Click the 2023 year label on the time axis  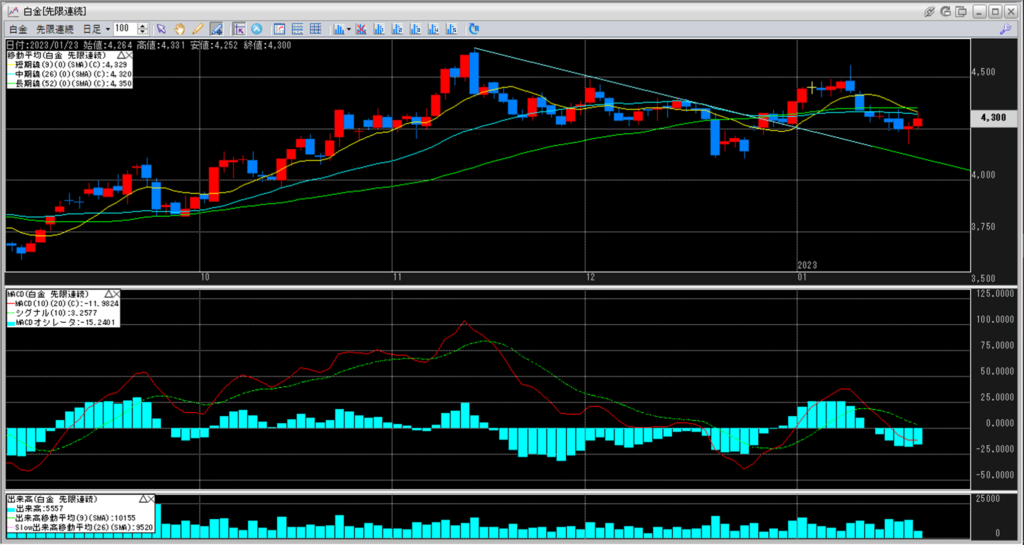click(807, 265)
